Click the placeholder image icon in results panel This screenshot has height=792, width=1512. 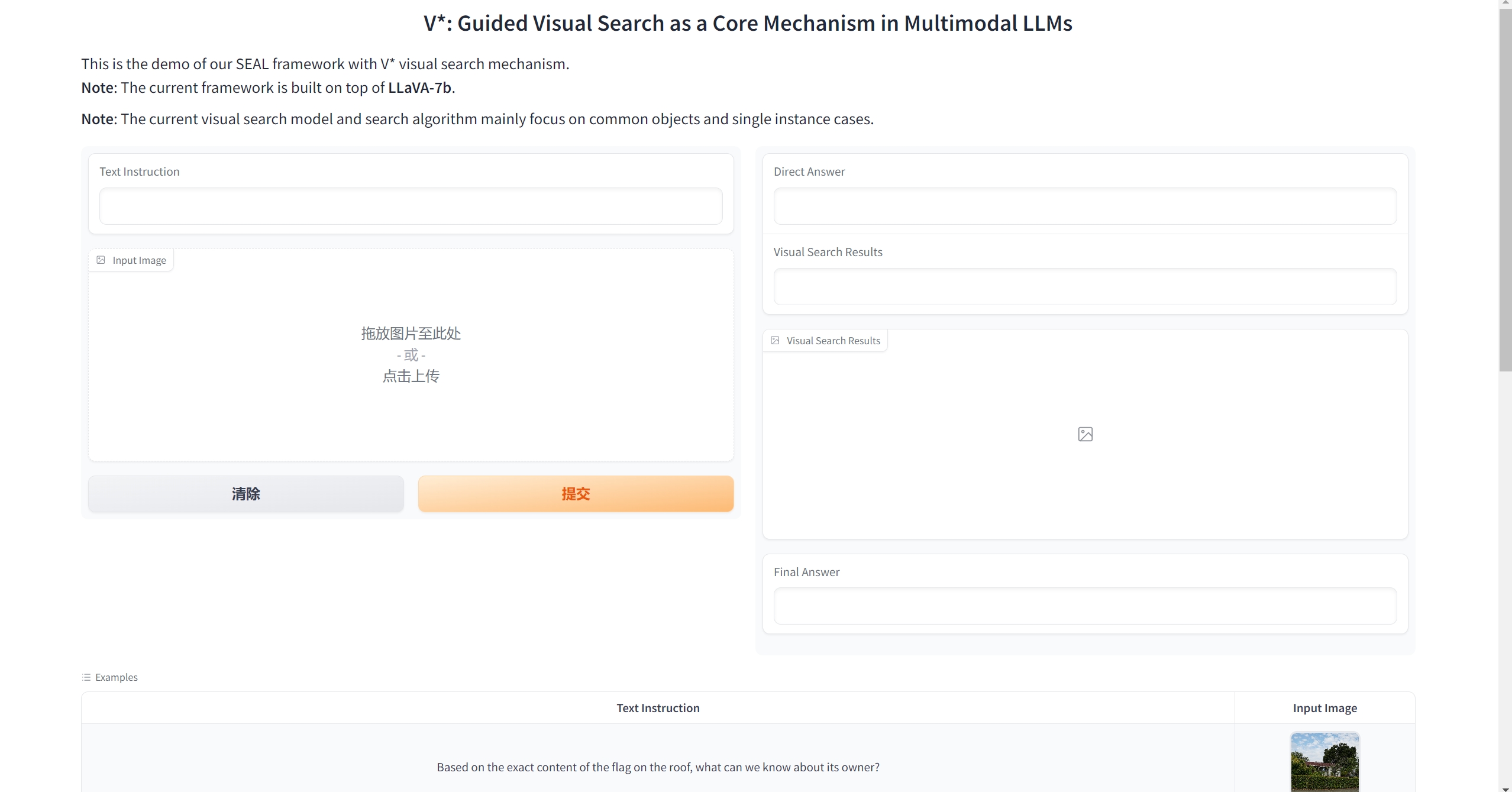(1085, 434)
